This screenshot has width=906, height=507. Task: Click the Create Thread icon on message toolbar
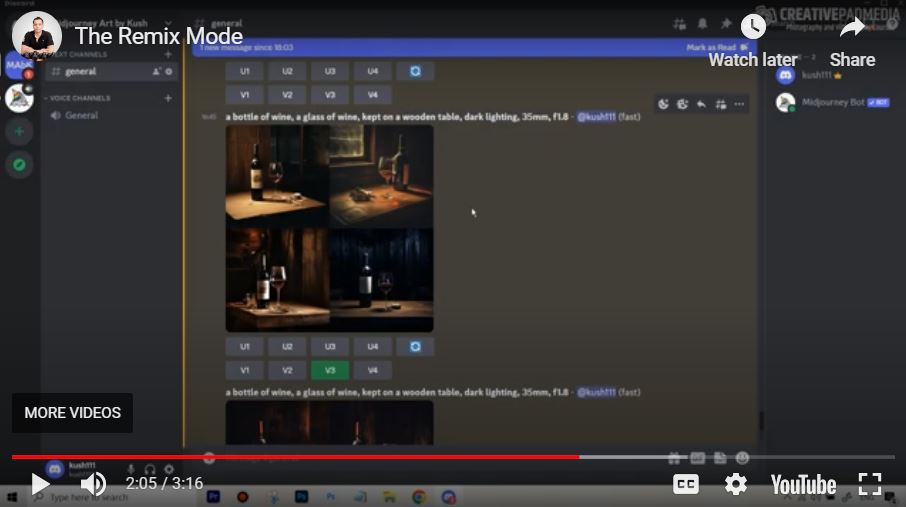click(721, 104)
